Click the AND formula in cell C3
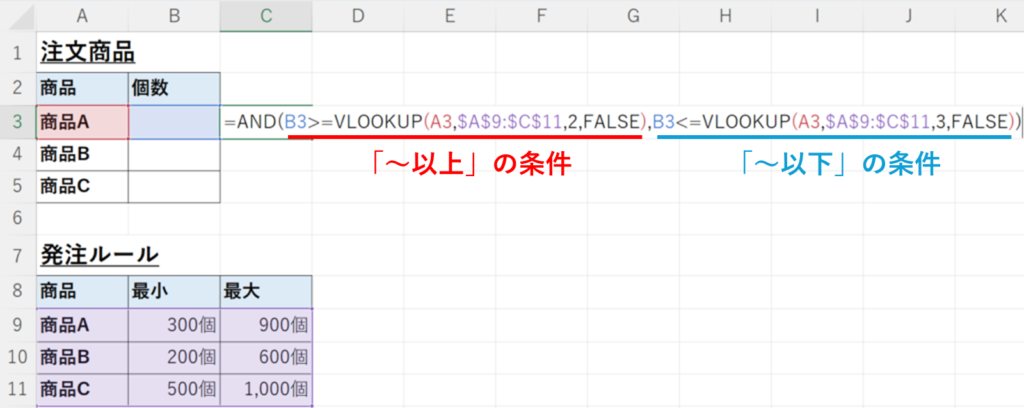This screenshot has height=408, width=1024. point(622,121)
